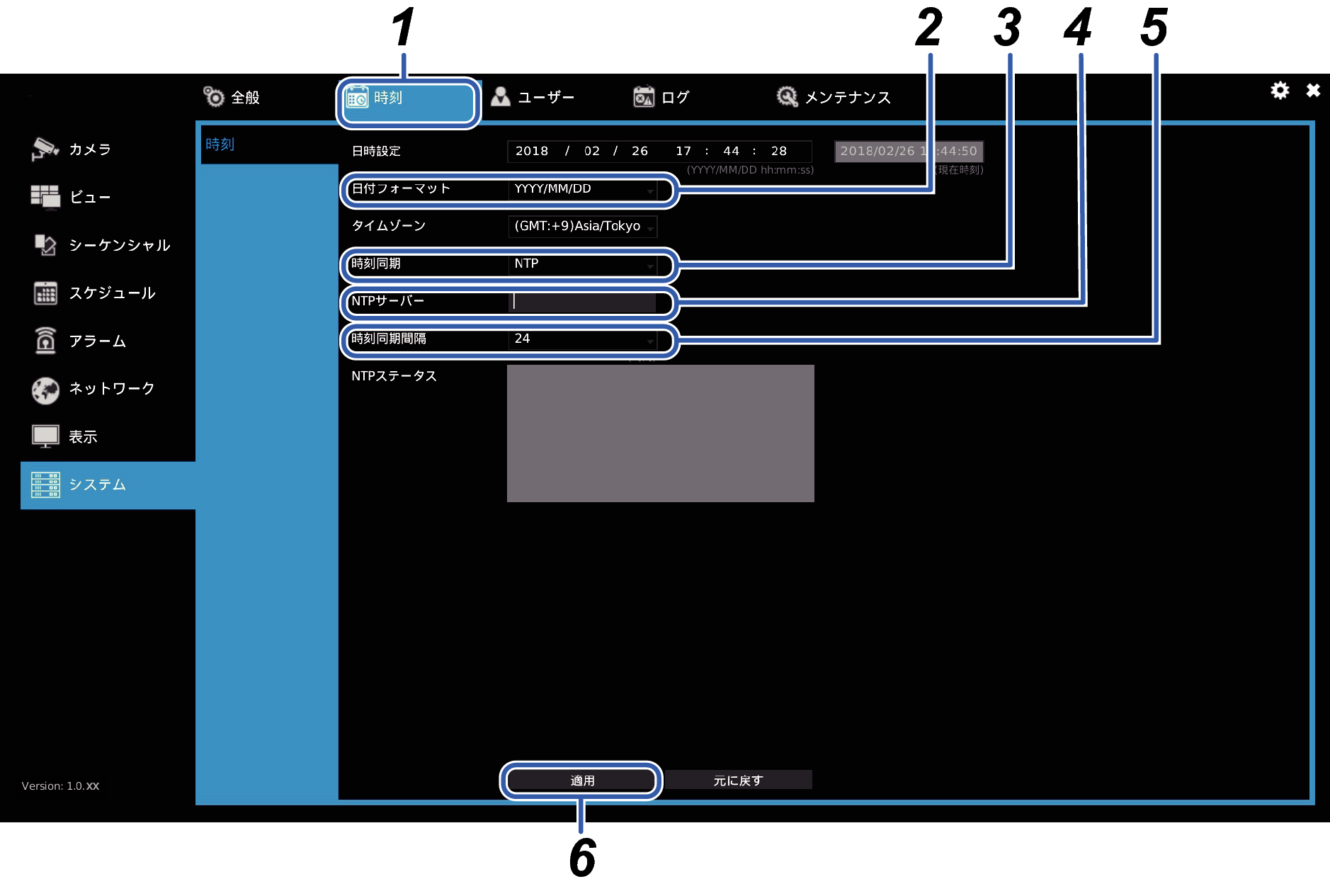
Task: Click the ログ log icon
Action: coord(643,96)
